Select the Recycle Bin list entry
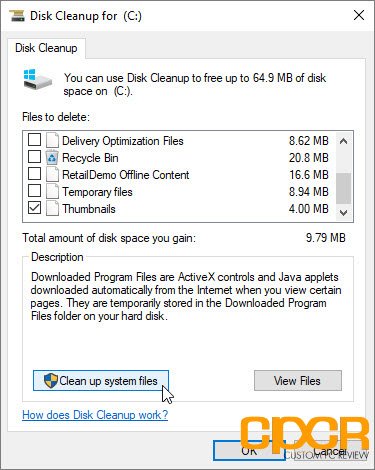The height and width of the screenshot is (470, 375). click(180, 157)
